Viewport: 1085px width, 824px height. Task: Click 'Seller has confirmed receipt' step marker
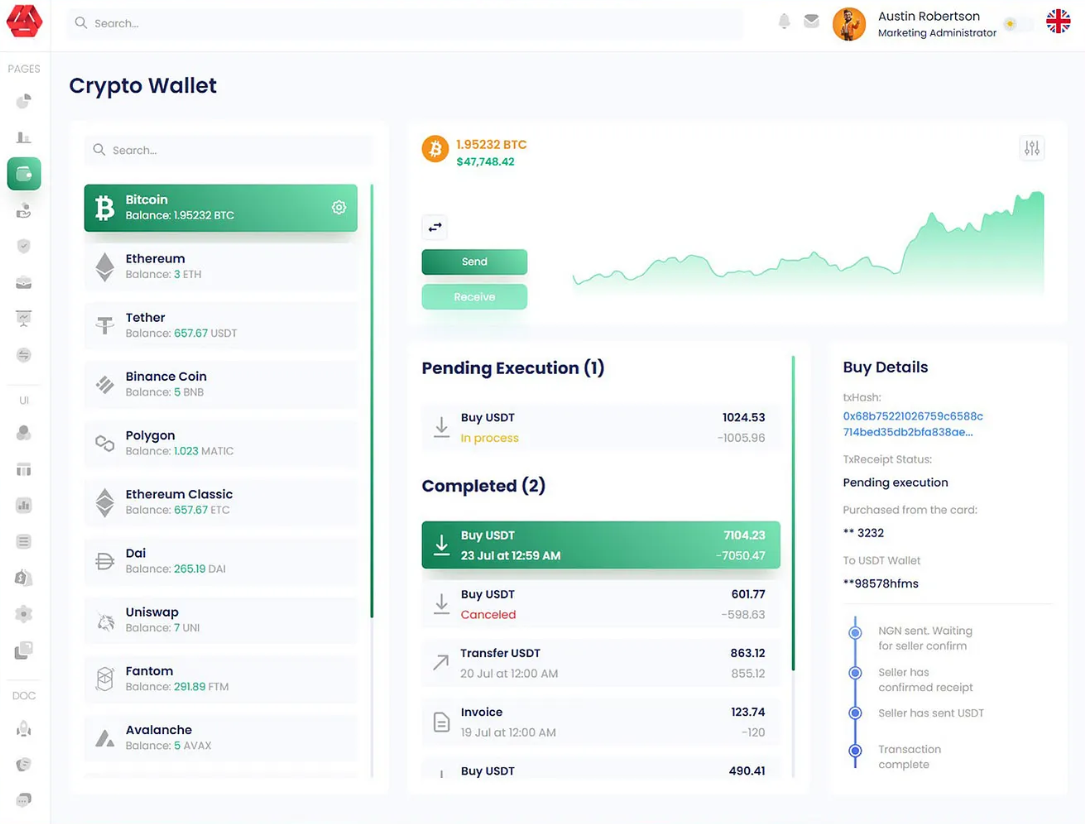pos(855,672)
